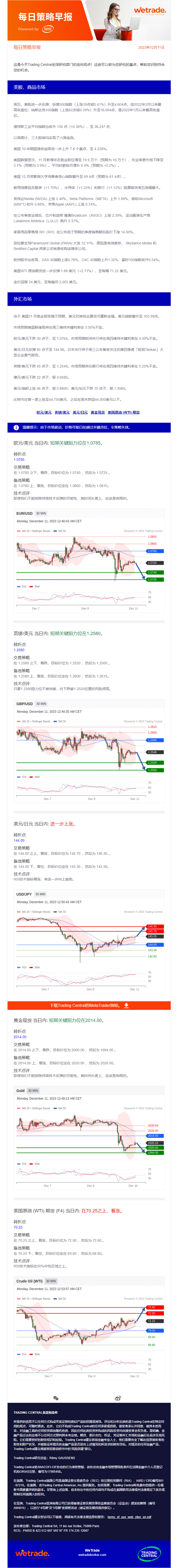Click the 每日策略早报 heading below the banner

coord(27,47)
